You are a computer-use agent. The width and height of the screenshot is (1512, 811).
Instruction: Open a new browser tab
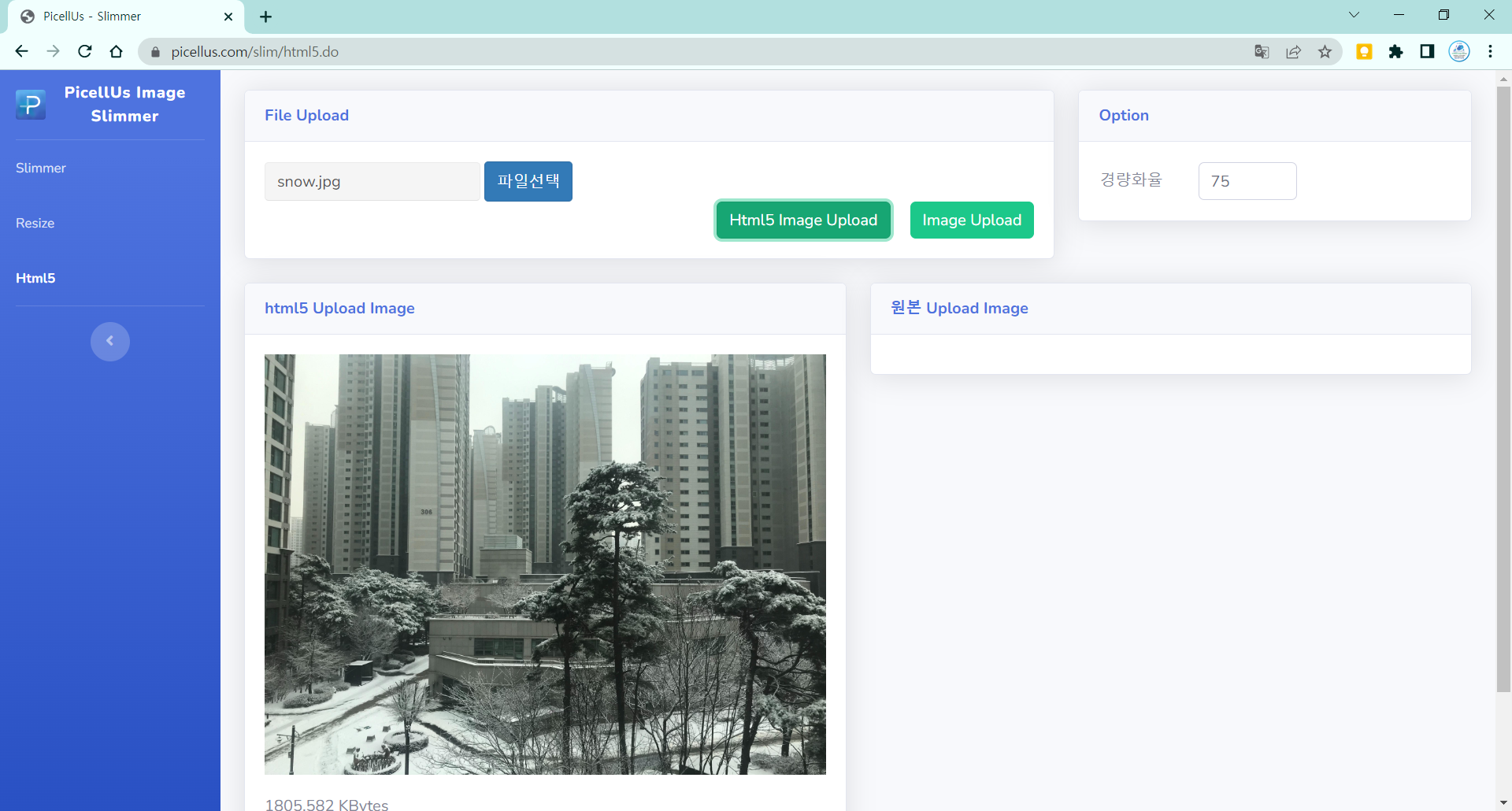point(266,17)
